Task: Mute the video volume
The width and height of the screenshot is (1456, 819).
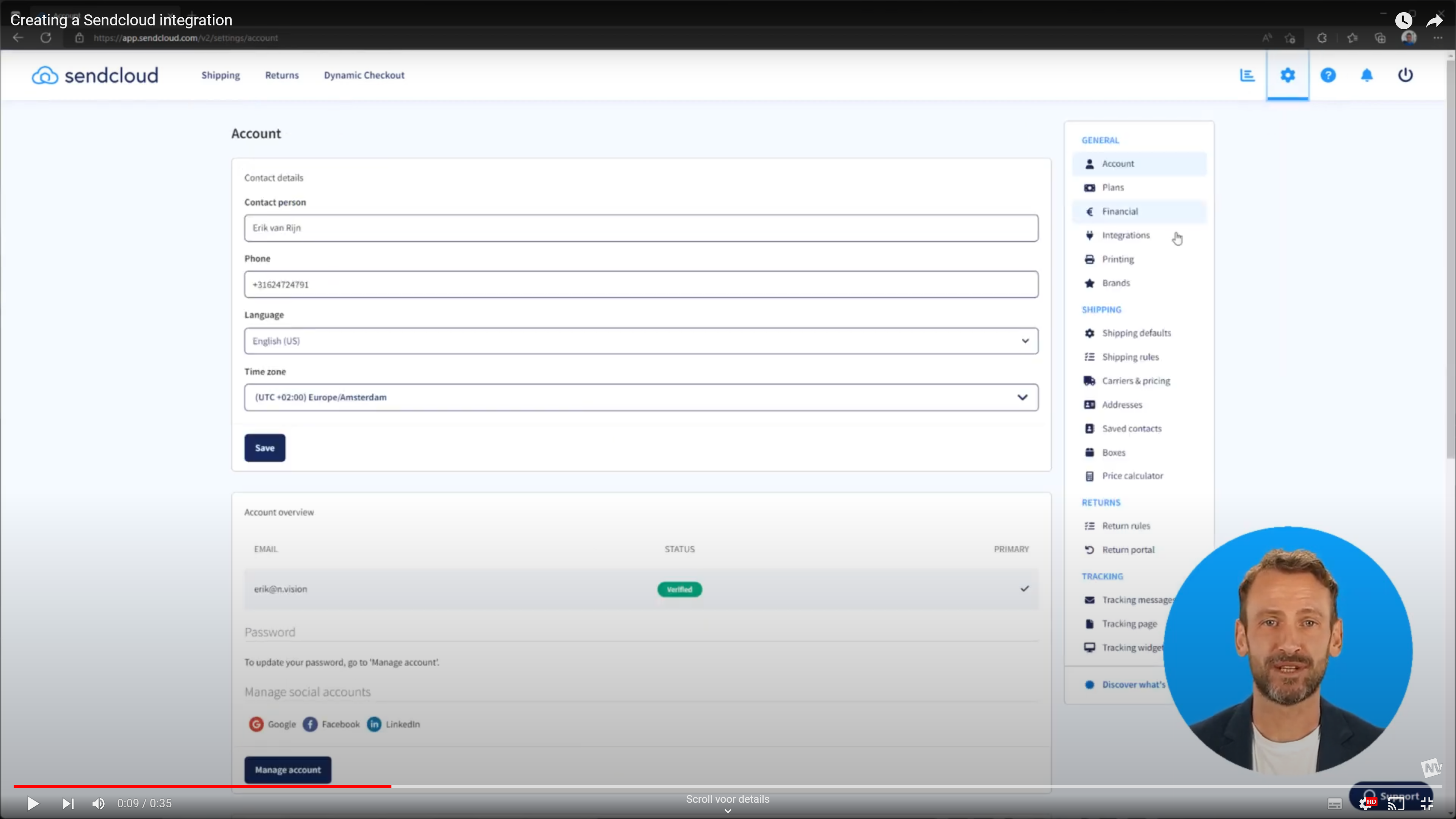Action: point(98,803)
